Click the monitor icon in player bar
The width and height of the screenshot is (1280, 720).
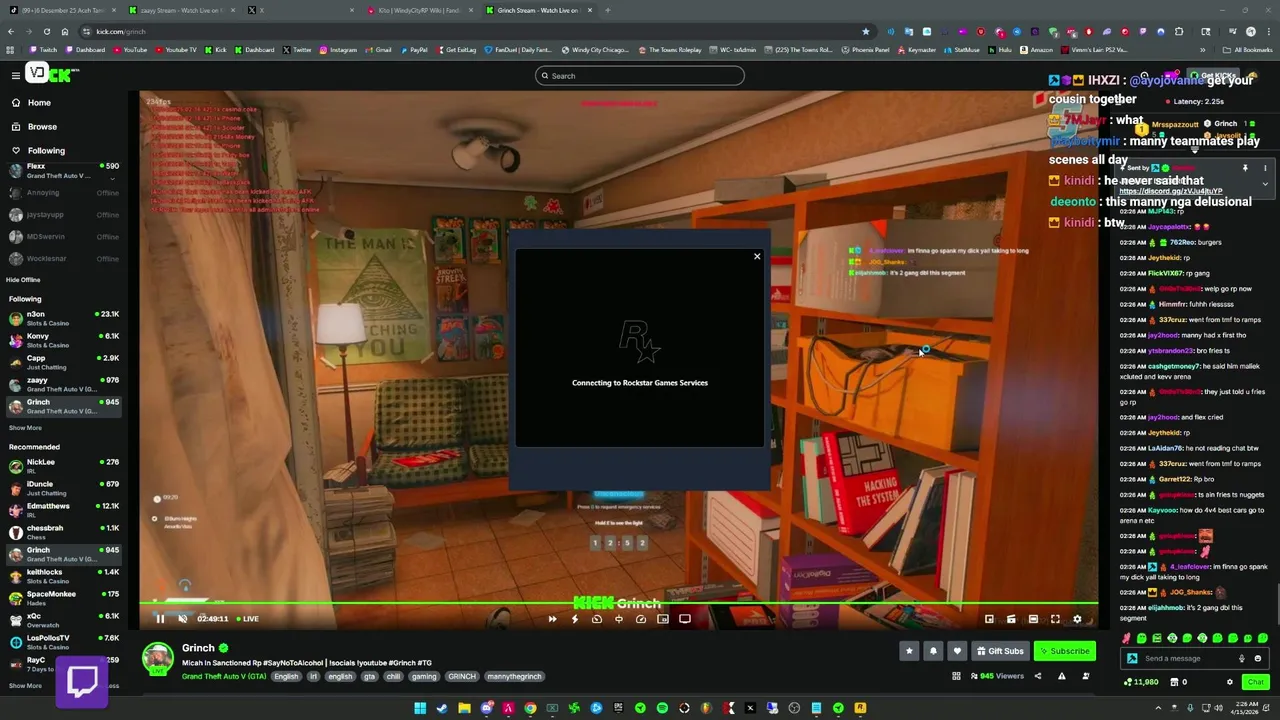tap(685, 619)
